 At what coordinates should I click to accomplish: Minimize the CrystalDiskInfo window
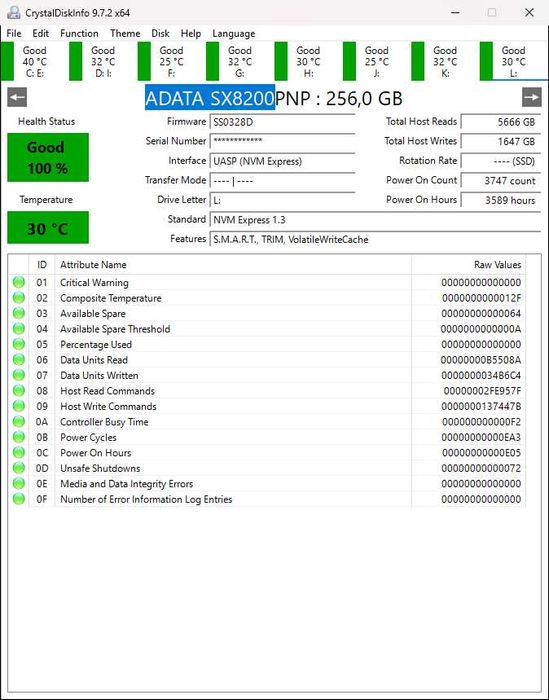click(455, 12)
